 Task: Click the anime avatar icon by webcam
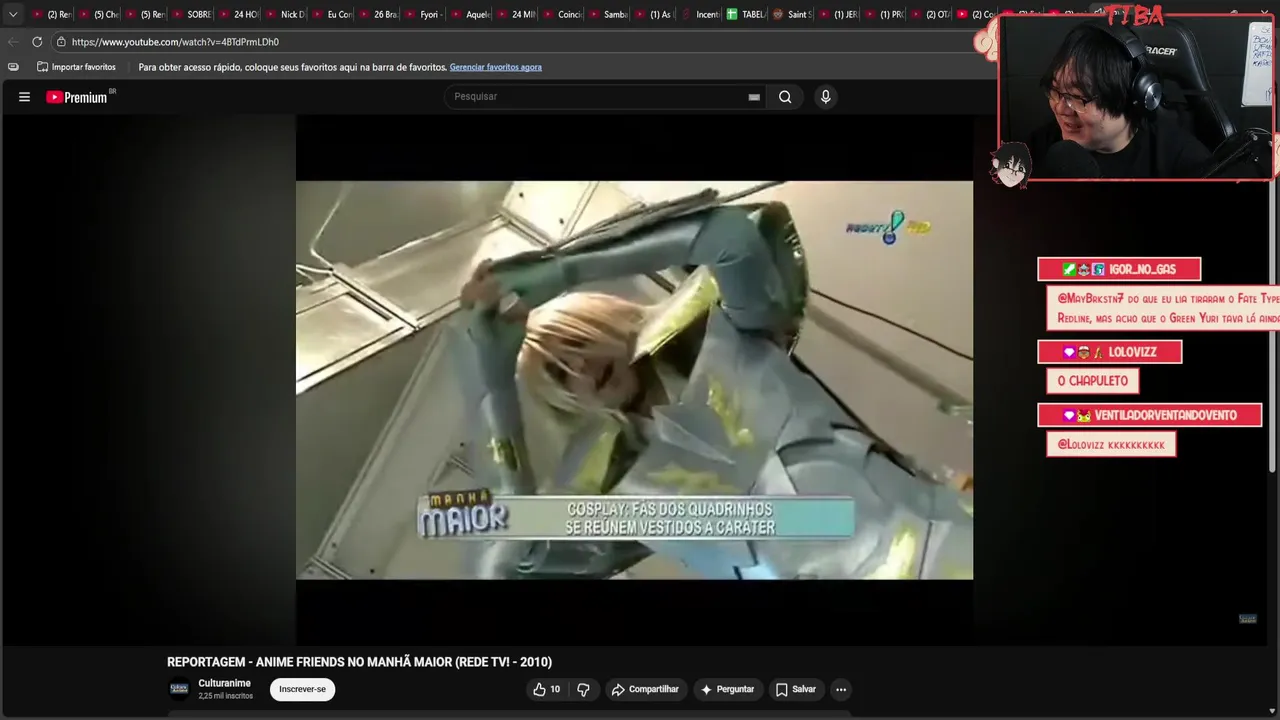(1012, 165)
